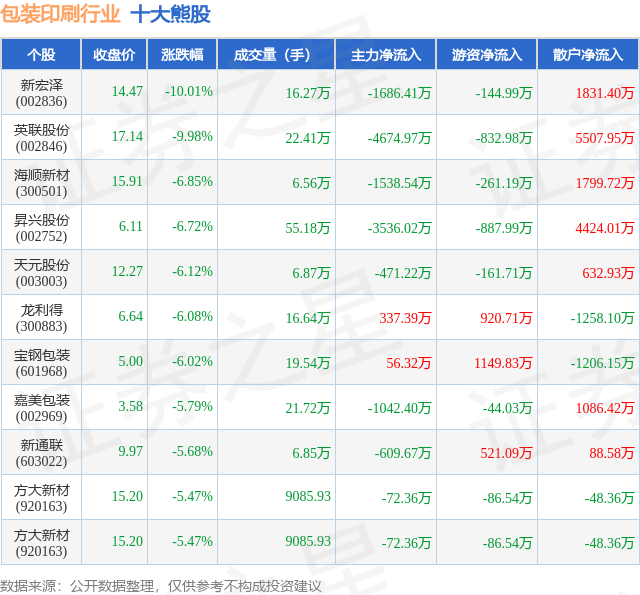
Task: Click closing price 3.58
Action: coord(131,406)
